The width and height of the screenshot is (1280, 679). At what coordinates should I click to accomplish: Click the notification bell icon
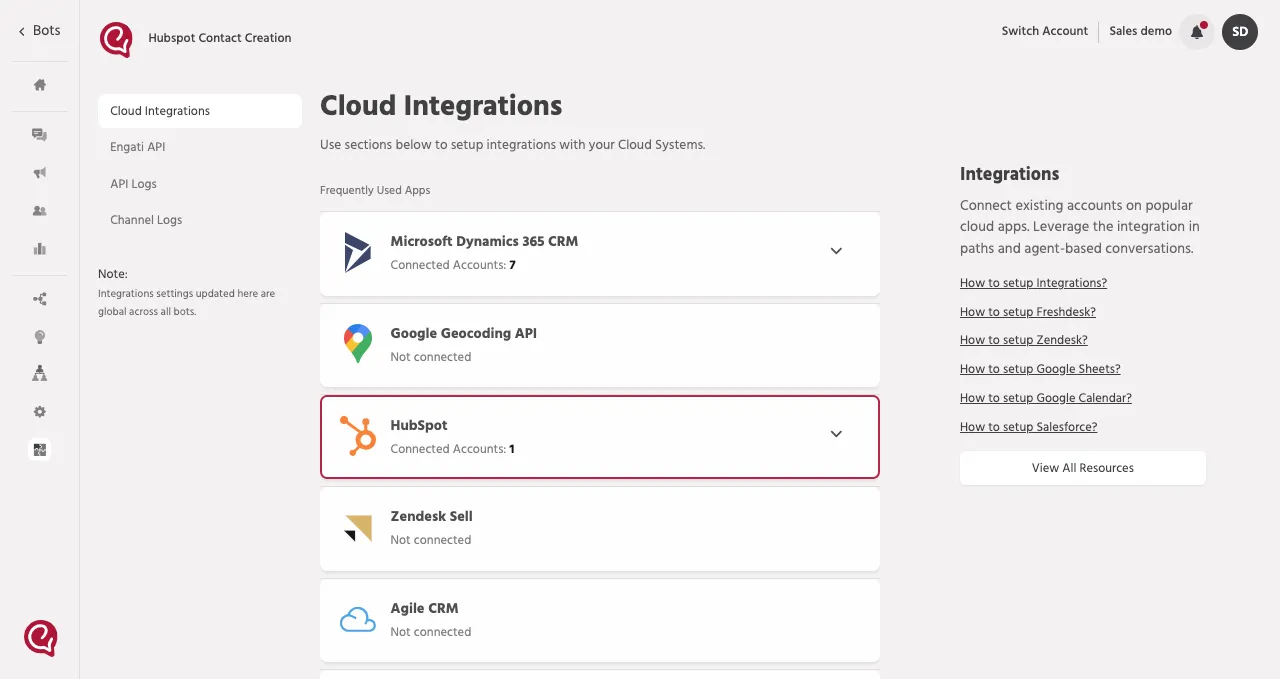coord(1197,32)
